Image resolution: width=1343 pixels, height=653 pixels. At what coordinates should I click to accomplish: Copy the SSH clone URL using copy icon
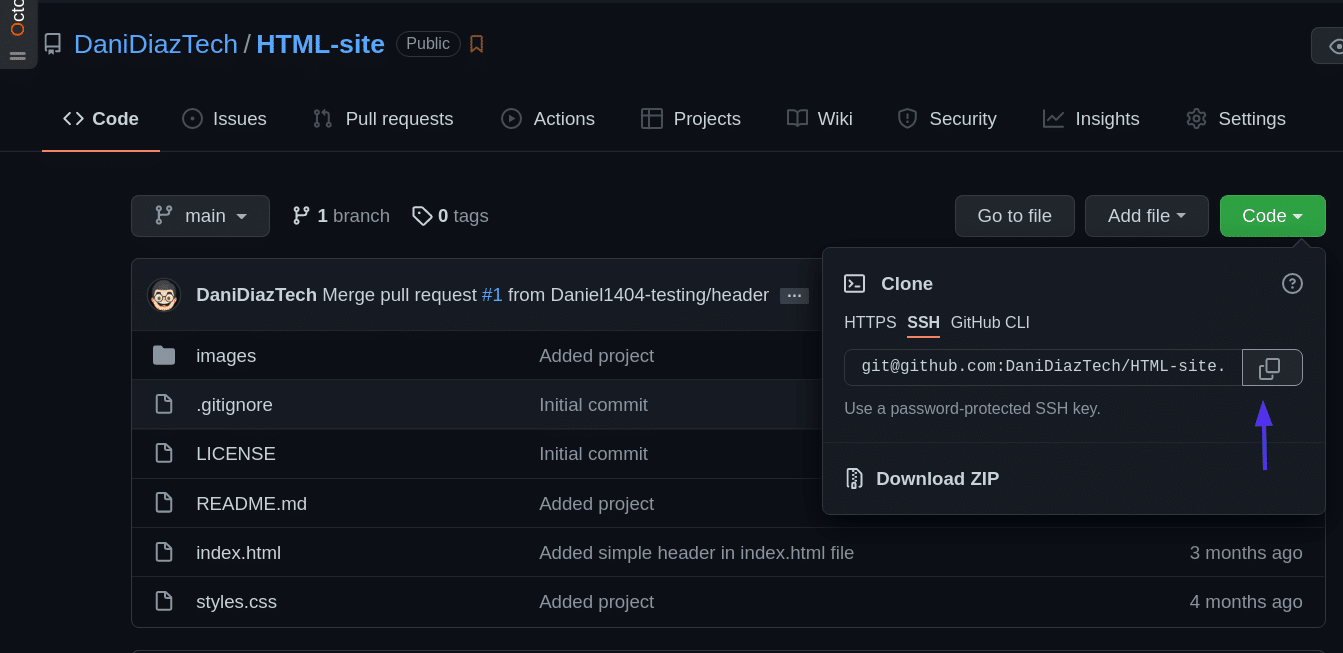click(1272, 367)
